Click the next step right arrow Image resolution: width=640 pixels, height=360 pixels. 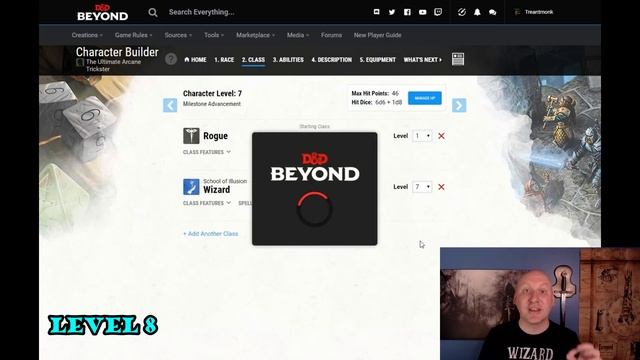459,105
